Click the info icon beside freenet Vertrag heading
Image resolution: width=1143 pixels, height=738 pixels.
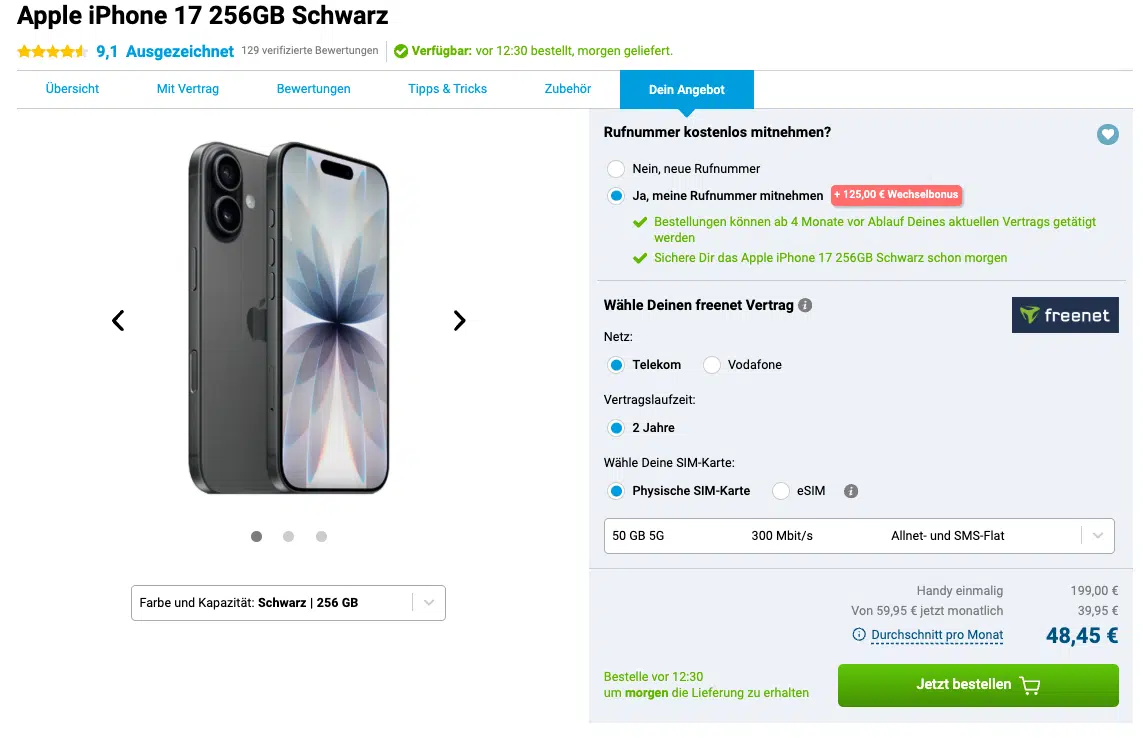tap(805, 305)
